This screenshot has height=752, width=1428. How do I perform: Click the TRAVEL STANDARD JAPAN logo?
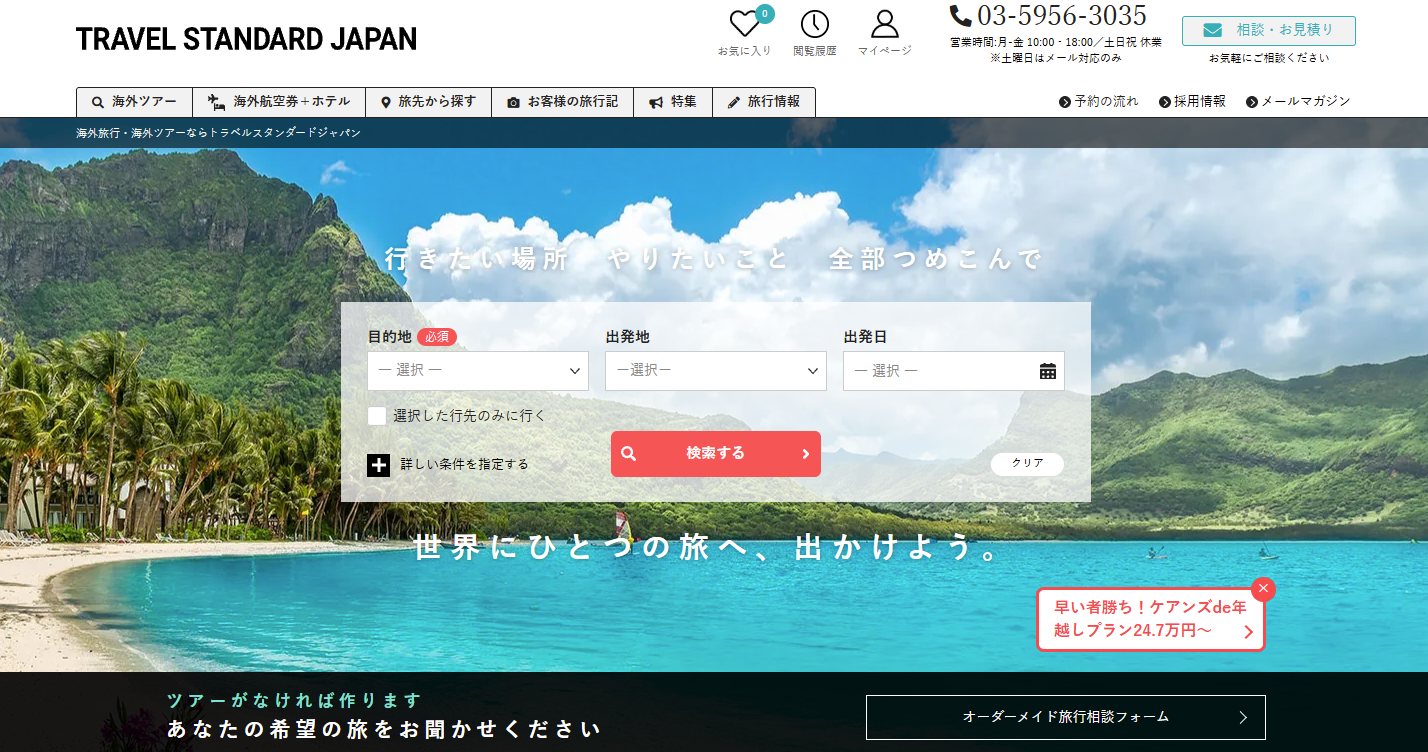246,39
